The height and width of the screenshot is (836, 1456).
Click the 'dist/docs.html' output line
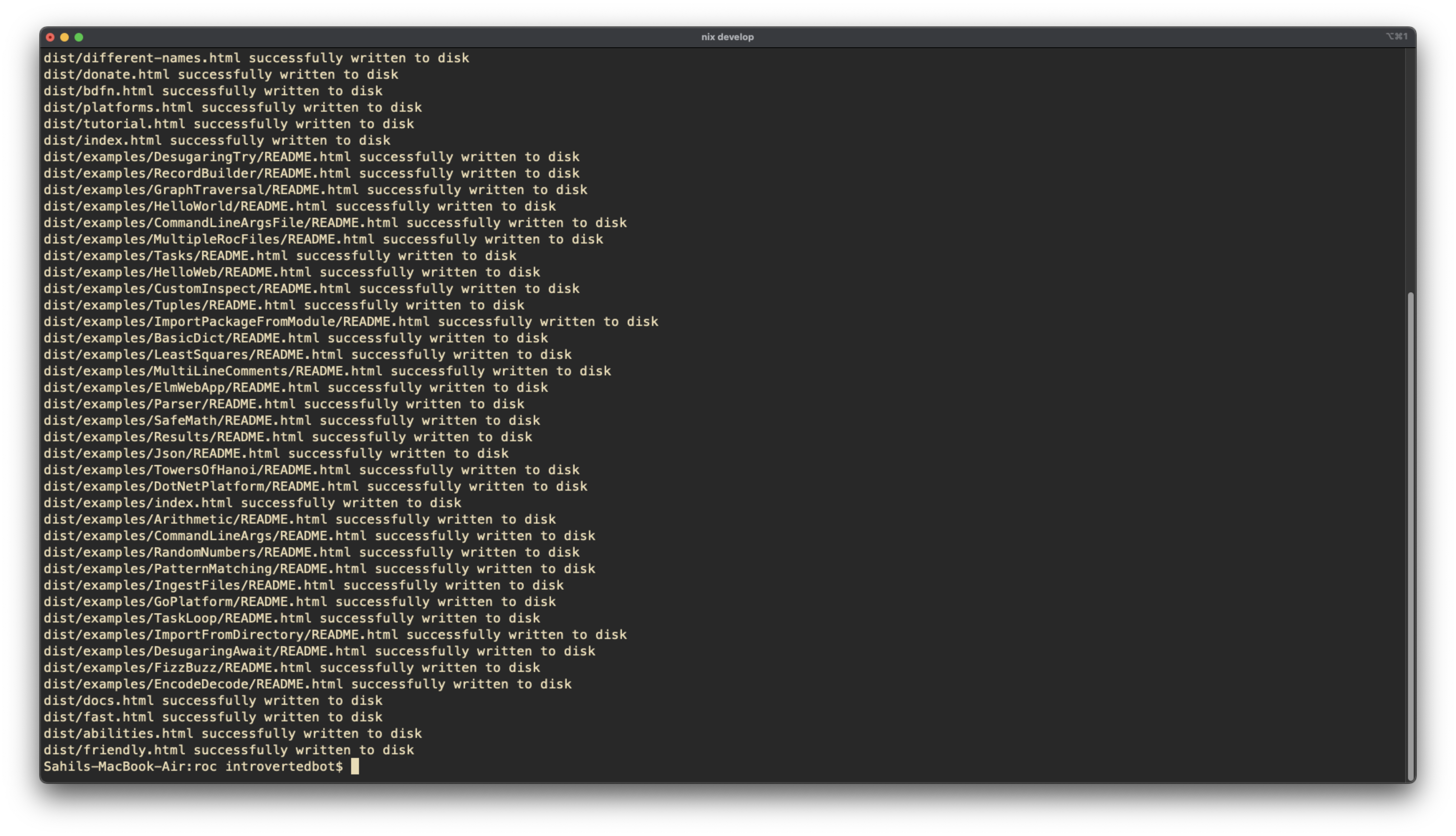213,701
